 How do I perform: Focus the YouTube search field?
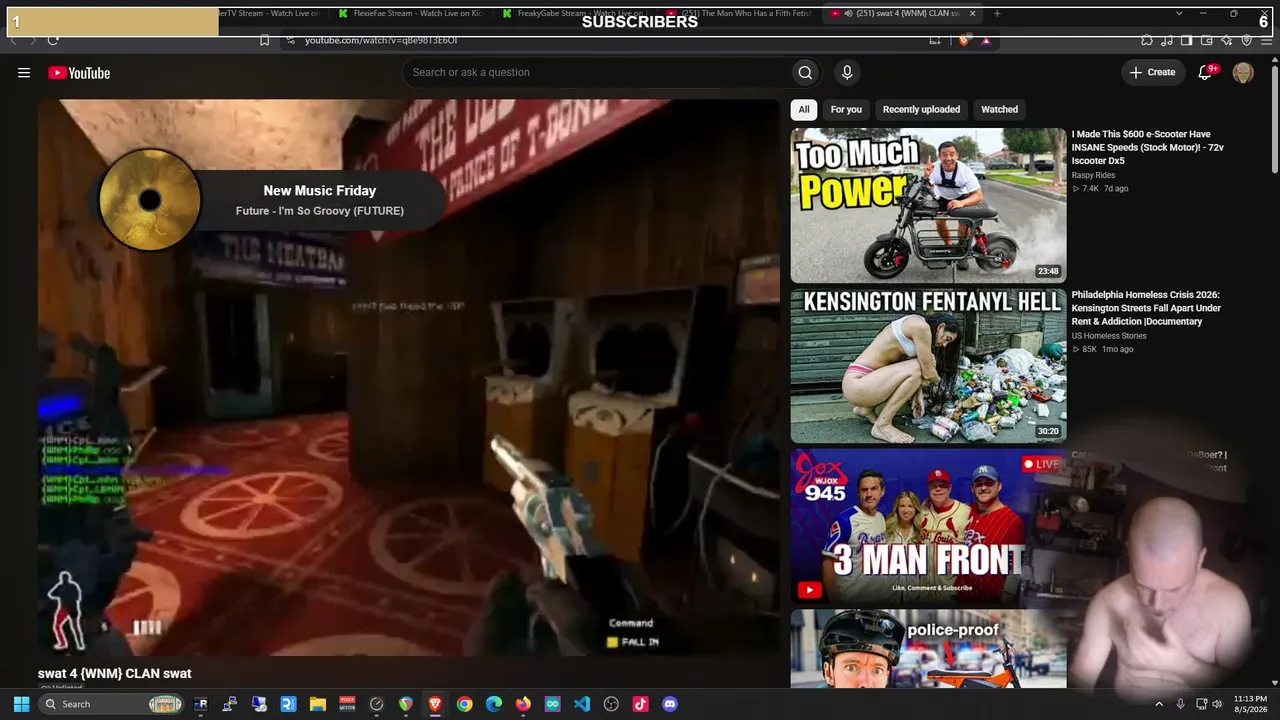tap(596, 72)
